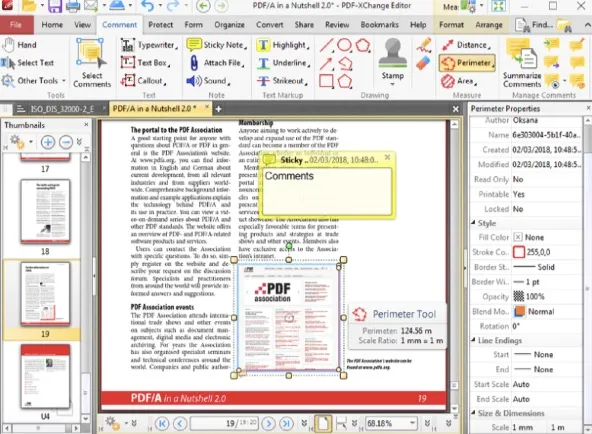The width and height of the screenshot is (592, 434).
Task: Click the Attach File tool
Action: pyautogui.click(x=216, y=63)
